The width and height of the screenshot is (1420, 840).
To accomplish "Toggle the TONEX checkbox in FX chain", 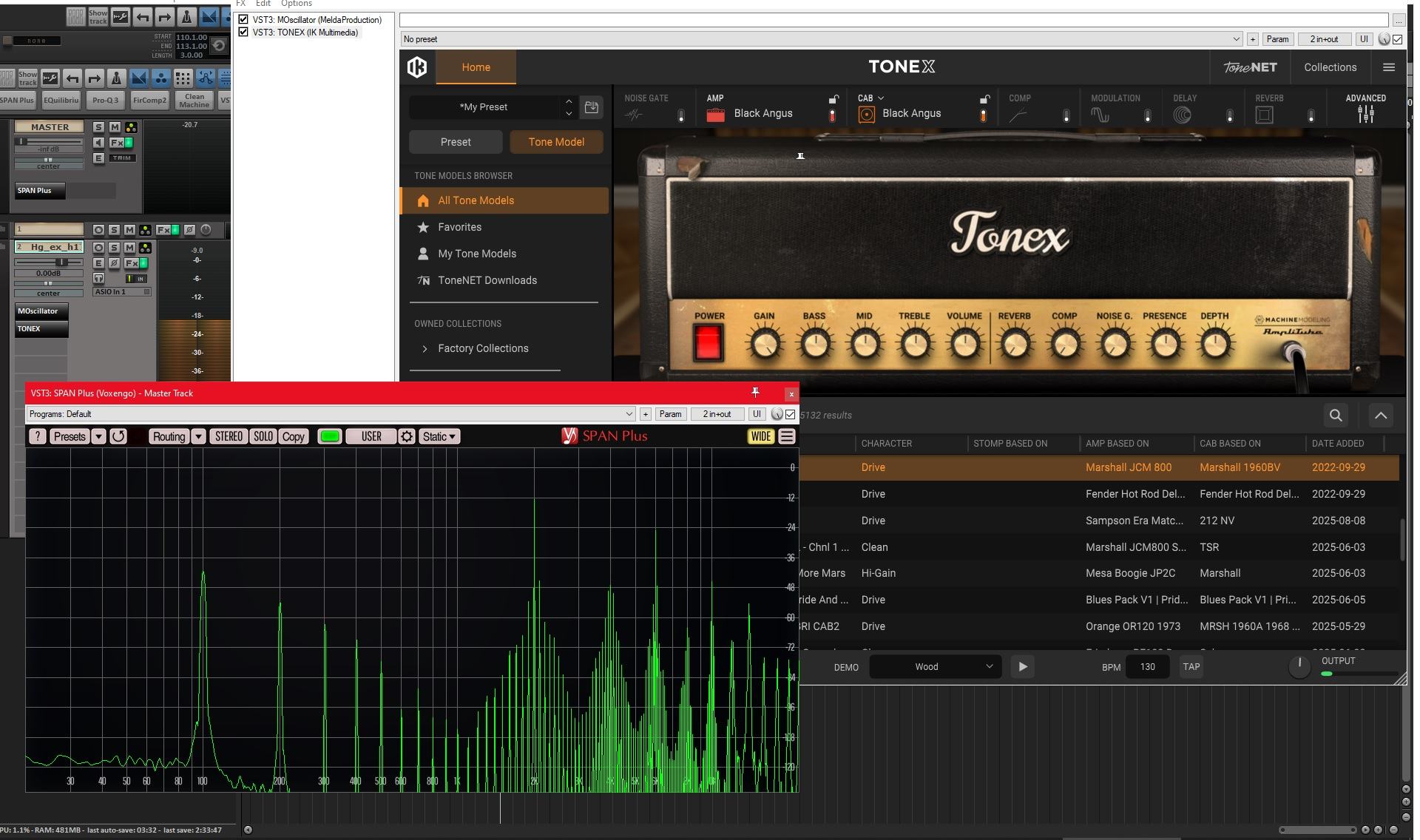I will click(x=243, y=33).
